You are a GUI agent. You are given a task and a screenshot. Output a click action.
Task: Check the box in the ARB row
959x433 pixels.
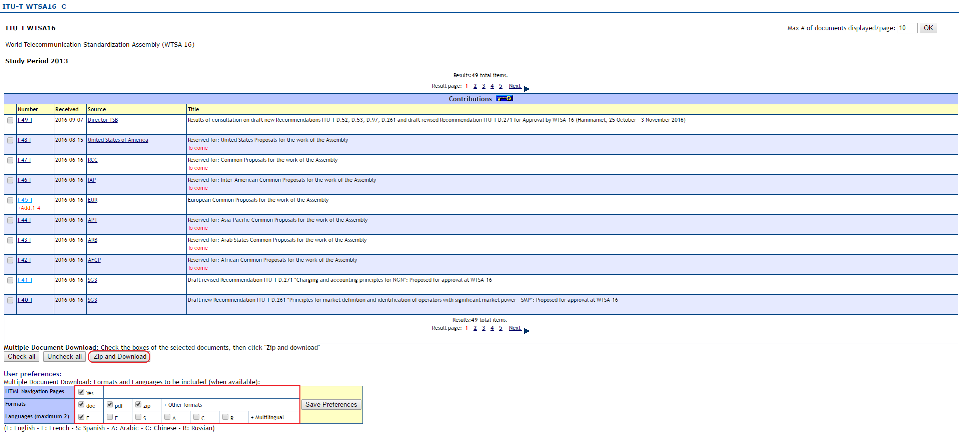(10, 240)
